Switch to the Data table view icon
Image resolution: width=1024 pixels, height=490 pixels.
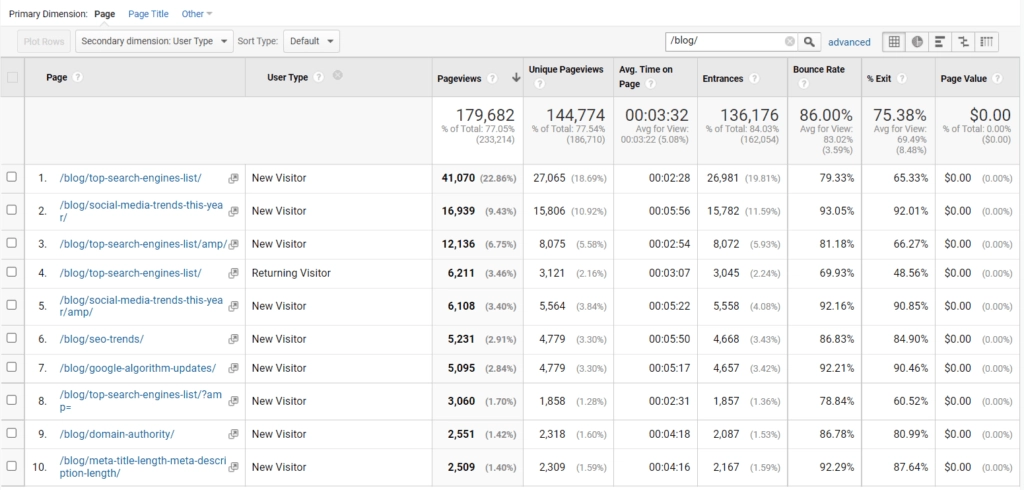pyautogui.click(x=893, y=42)
